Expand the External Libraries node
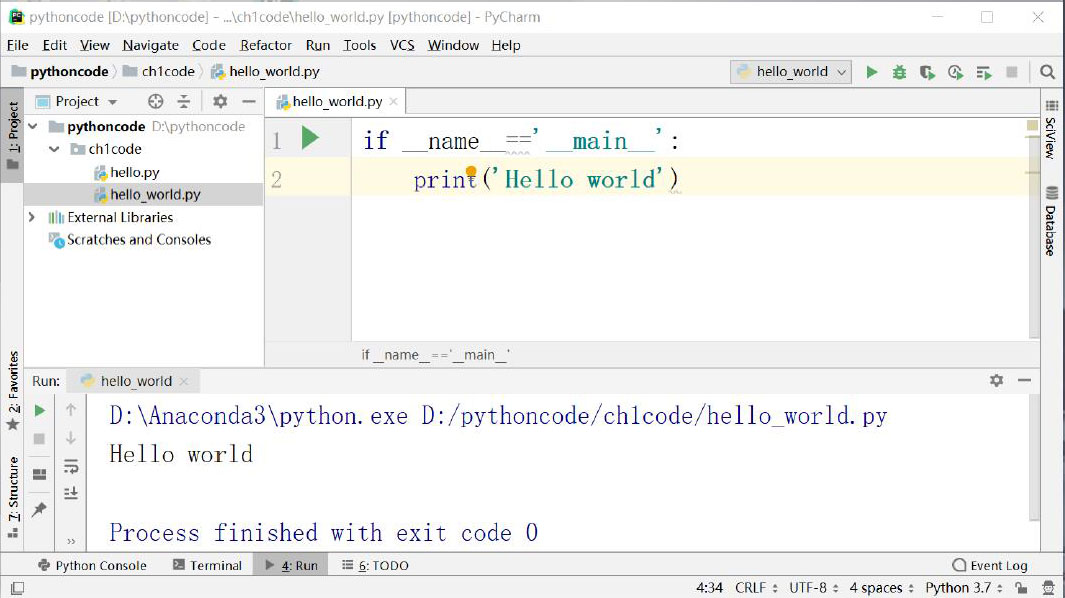Screen dimensions: 1065x598 click(x=32, y=217)
